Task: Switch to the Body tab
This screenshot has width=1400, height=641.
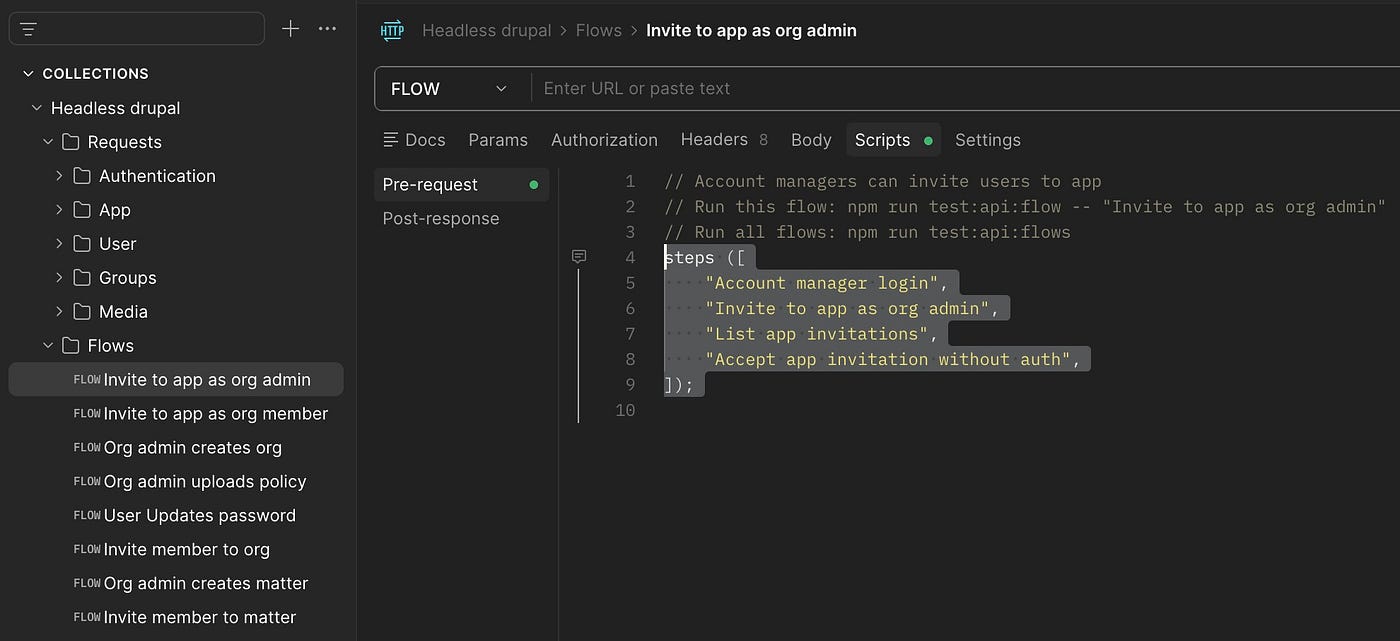Action: 811,140
